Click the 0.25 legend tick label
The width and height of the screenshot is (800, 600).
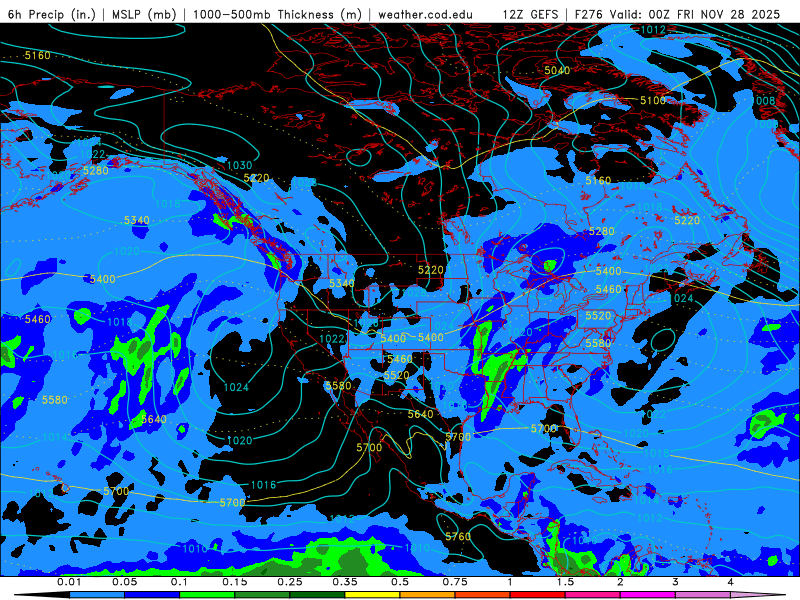289,582
